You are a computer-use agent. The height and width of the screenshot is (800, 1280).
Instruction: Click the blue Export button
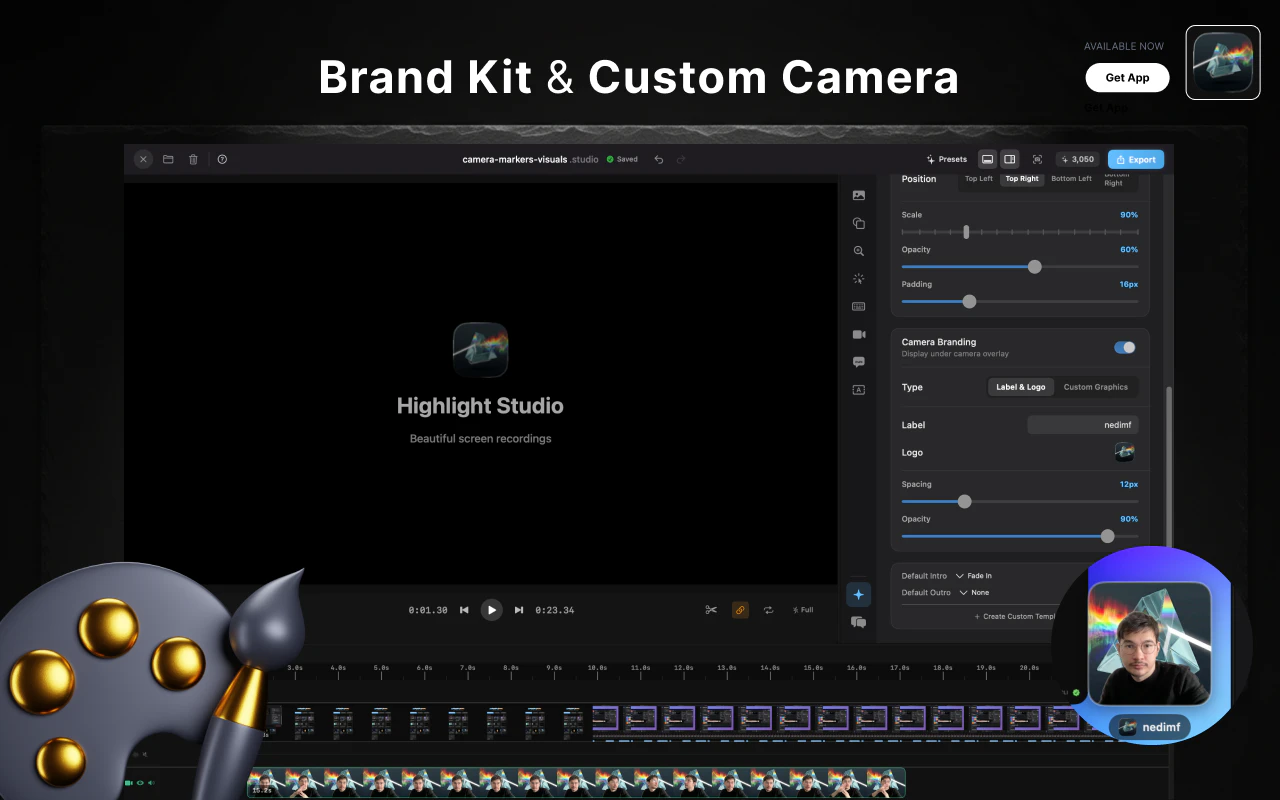[1135, 159]
